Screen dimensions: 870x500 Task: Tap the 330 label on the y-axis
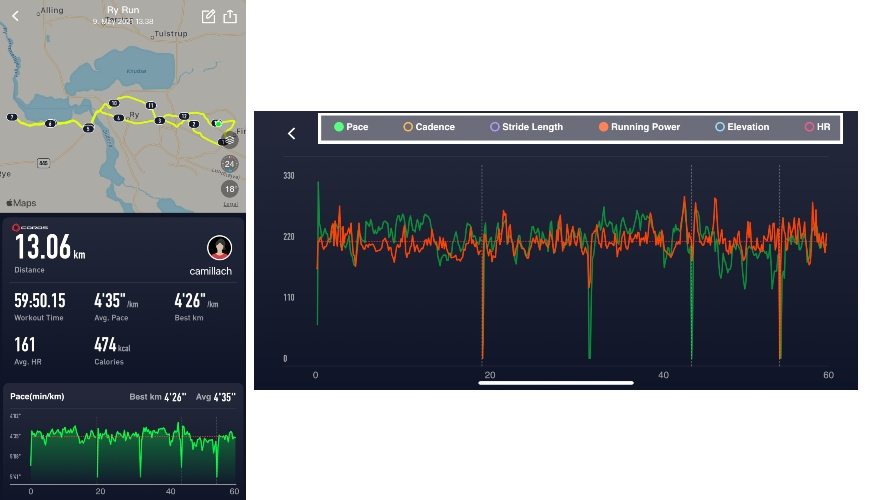coord(289,176)
